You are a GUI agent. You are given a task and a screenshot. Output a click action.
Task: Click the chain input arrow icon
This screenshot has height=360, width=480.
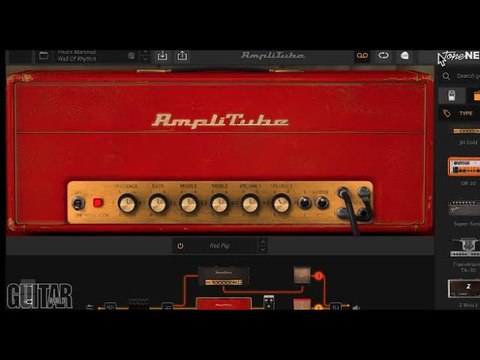(x=90, y=307)
